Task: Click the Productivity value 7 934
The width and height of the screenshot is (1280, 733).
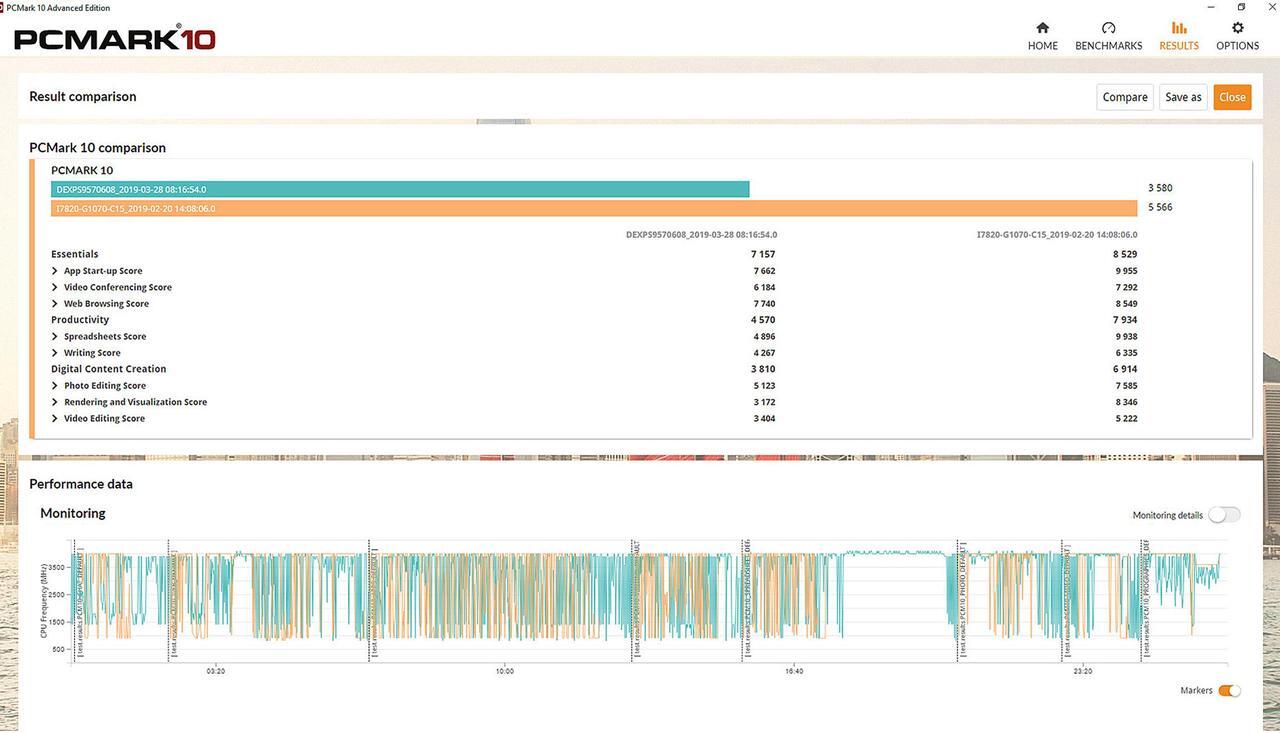Action: [1125, 320]
